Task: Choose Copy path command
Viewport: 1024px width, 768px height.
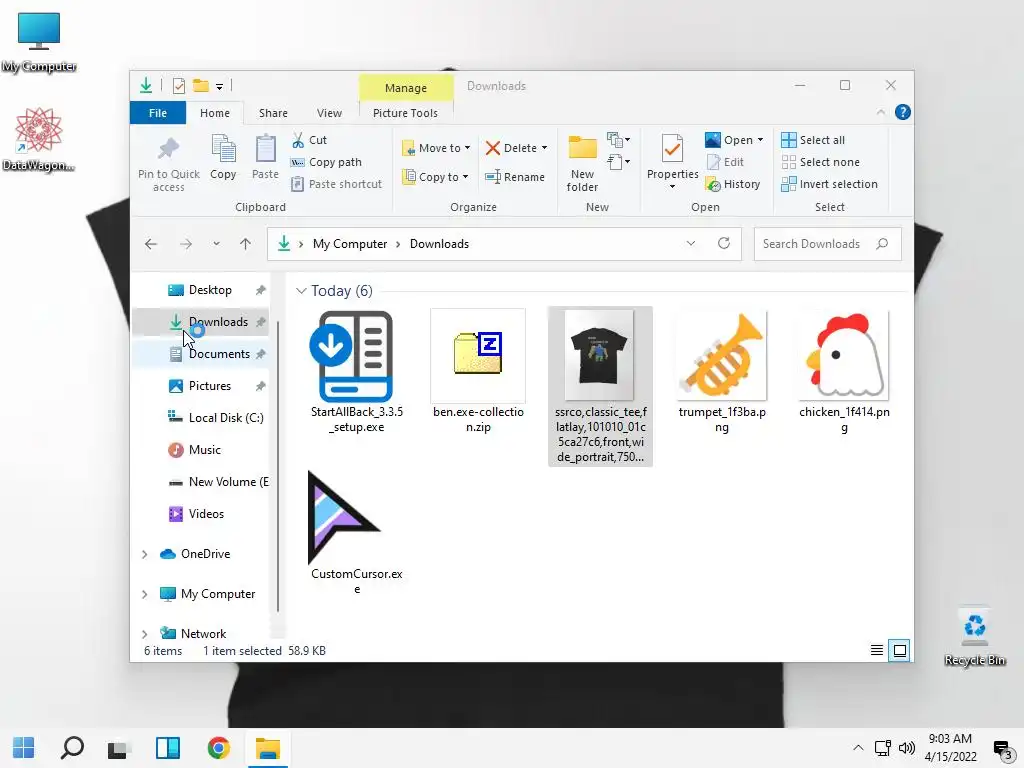Action: 327,162
